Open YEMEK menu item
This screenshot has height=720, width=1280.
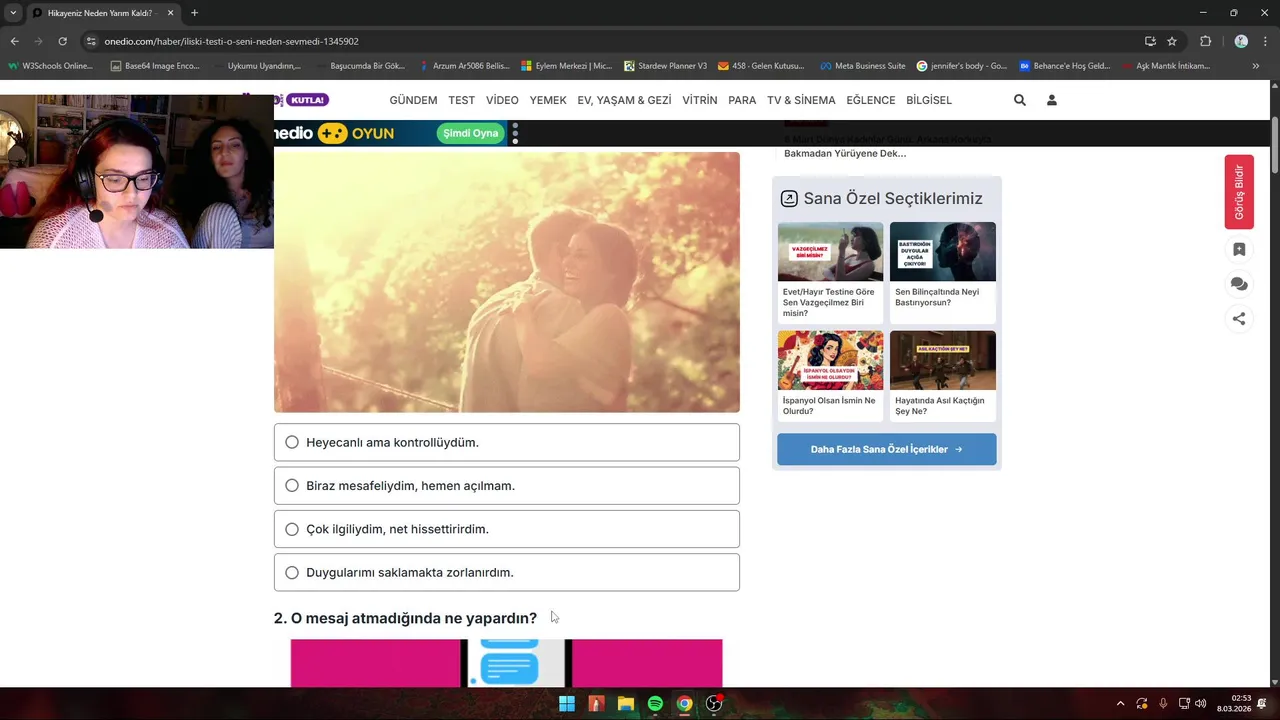pyautogui.click(x=548, y=100)
